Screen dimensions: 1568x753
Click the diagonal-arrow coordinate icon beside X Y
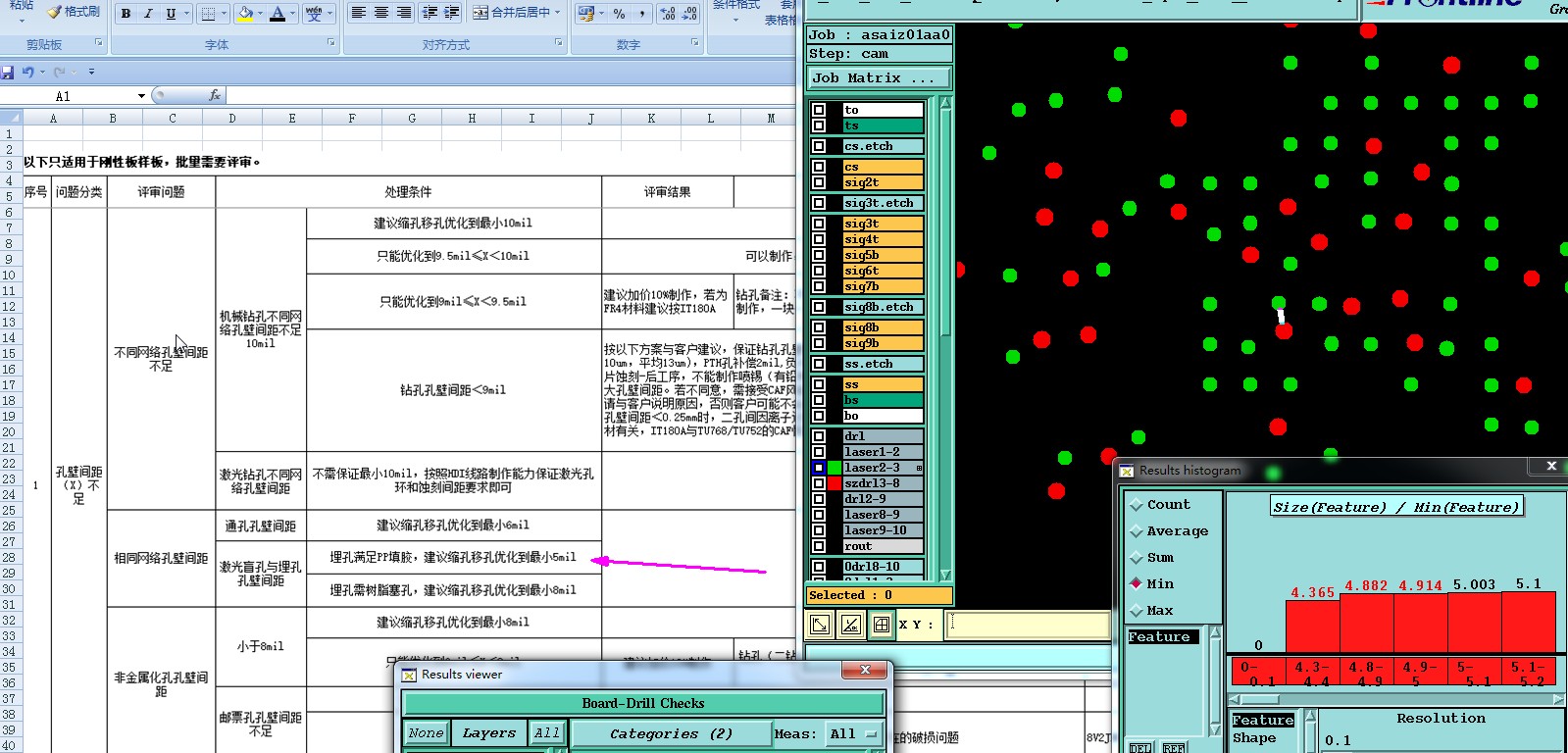[x=820, y=625]
